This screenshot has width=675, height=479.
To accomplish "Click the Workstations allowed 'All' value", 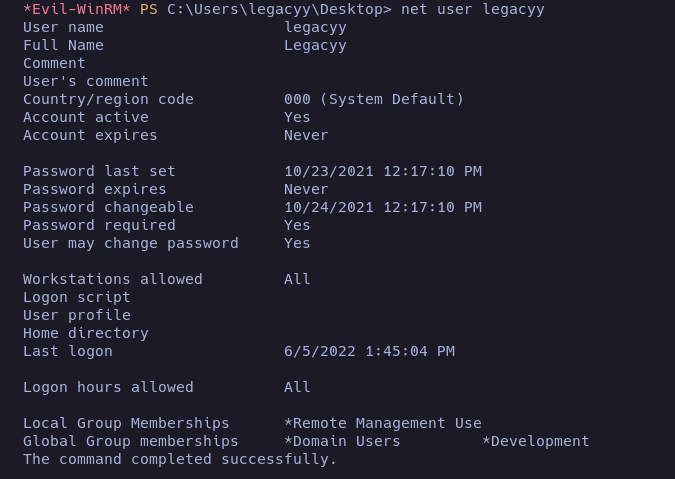I will coord(297,279).
